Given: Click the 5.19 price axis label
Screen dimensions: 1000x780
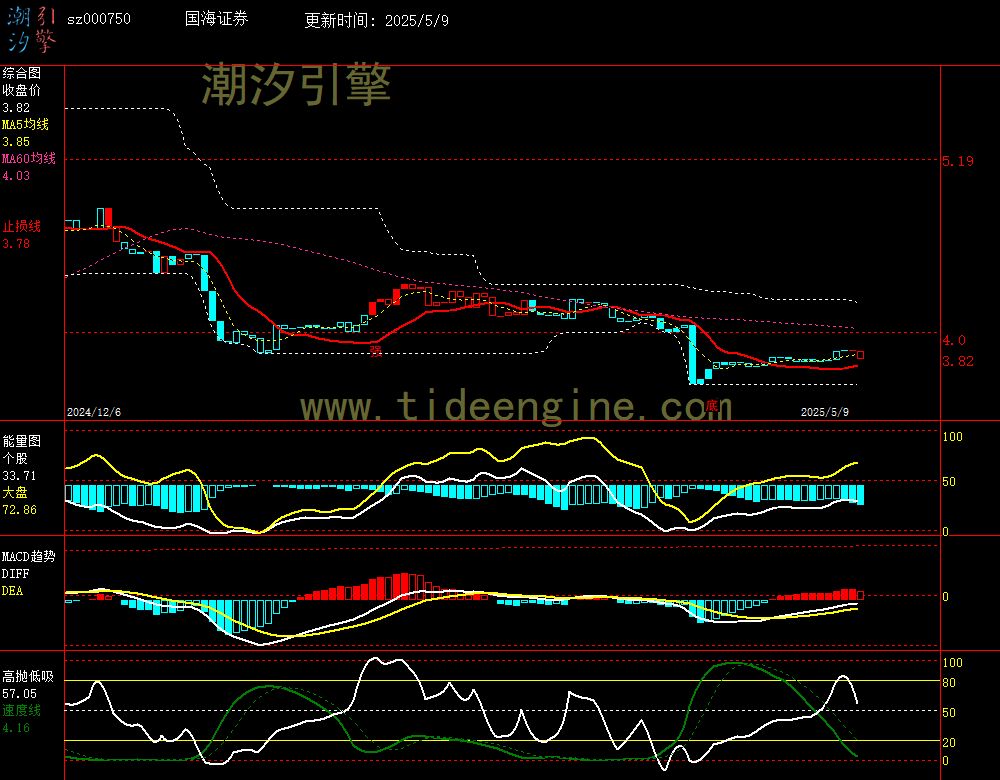Looking at the screenshot, I should click(958, 161).
